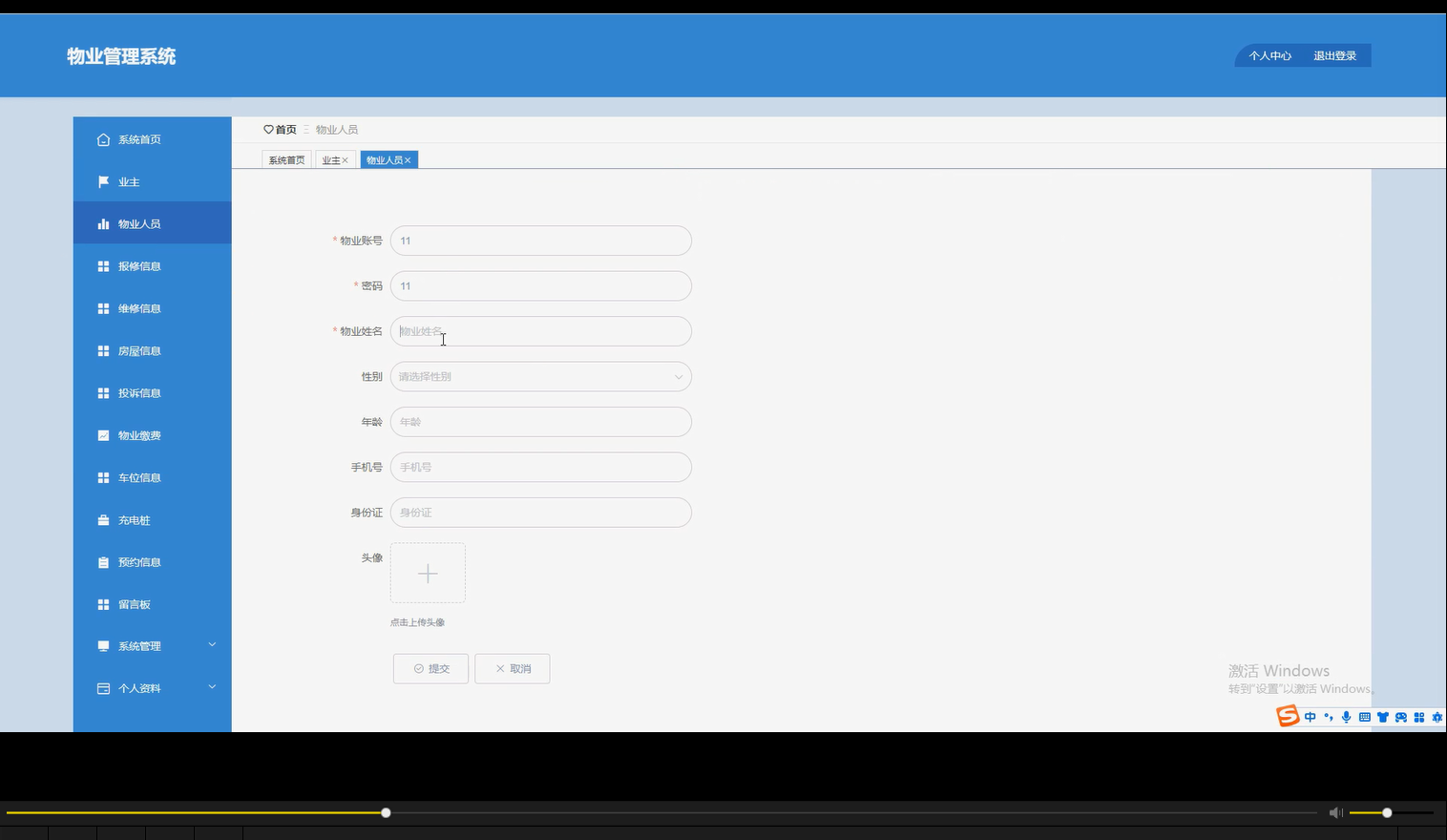Close the 业主 tab with its X

345,160
